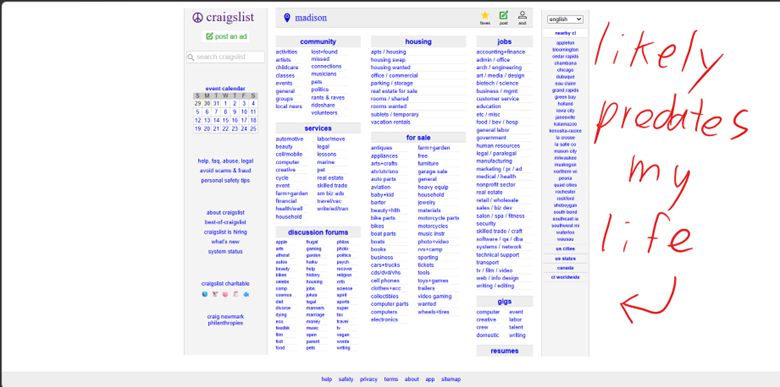The width and height of the screenshot is (780, 387).
Task: Expand the us cities section
Action: click(x=565, y=249)
